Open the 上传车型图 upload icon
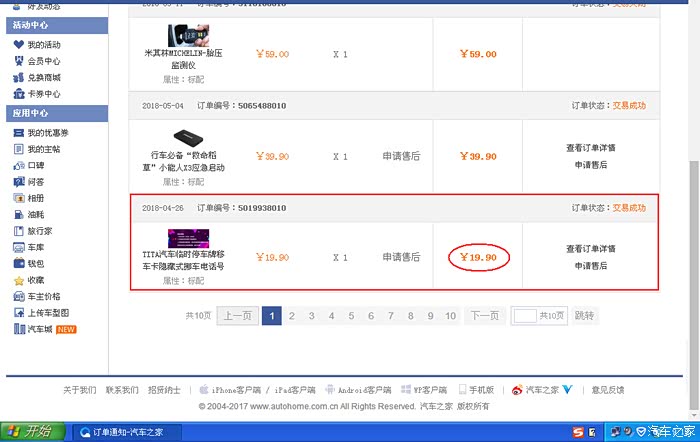700x442 pixels. 19,313
